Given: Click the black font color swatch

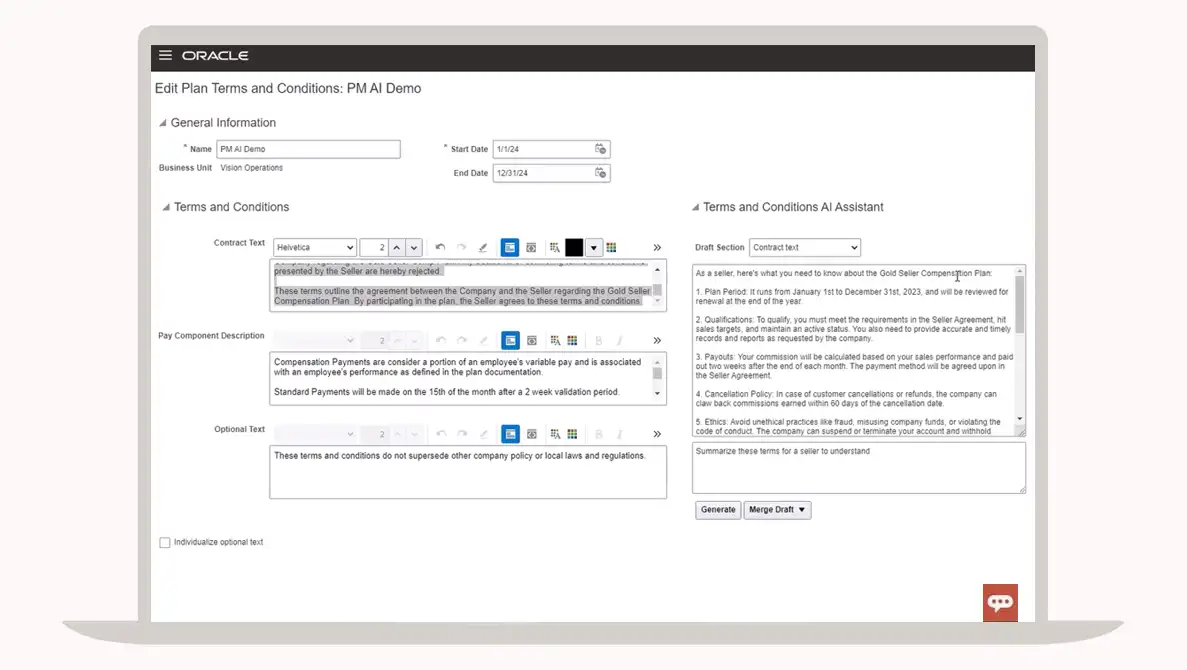Looking at the screenshot, I should (574, 247).
